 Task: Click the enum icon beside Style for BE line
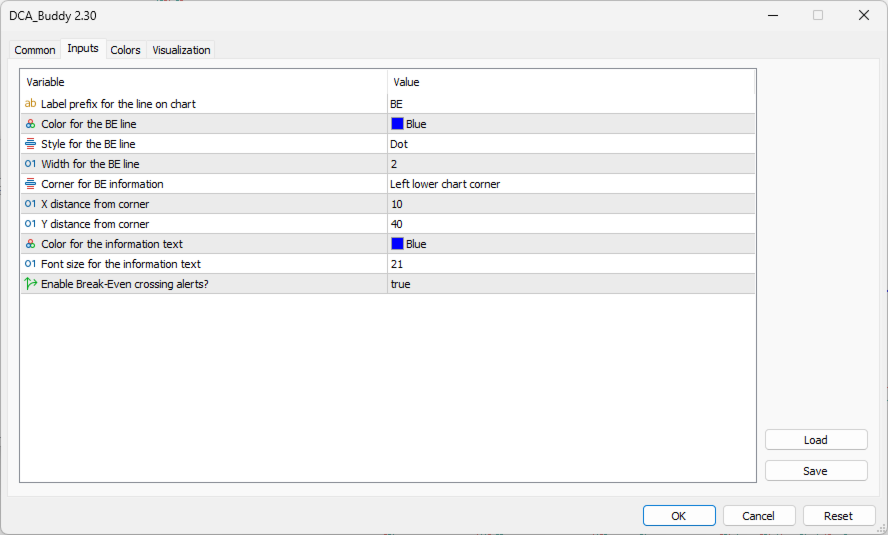pos(30,144)
